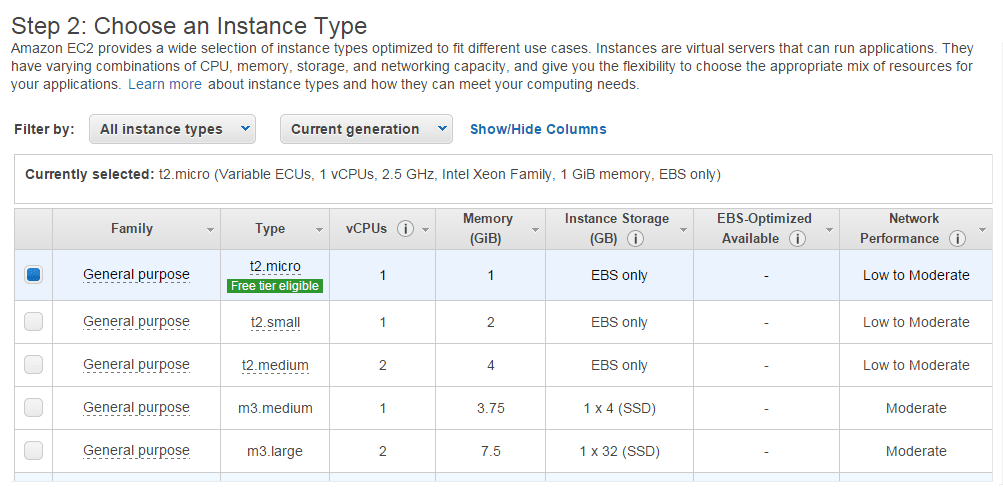Viewport: 1003px width, 489px height.
Task: Click the t2.micro type link
Action: pos(275,266)
